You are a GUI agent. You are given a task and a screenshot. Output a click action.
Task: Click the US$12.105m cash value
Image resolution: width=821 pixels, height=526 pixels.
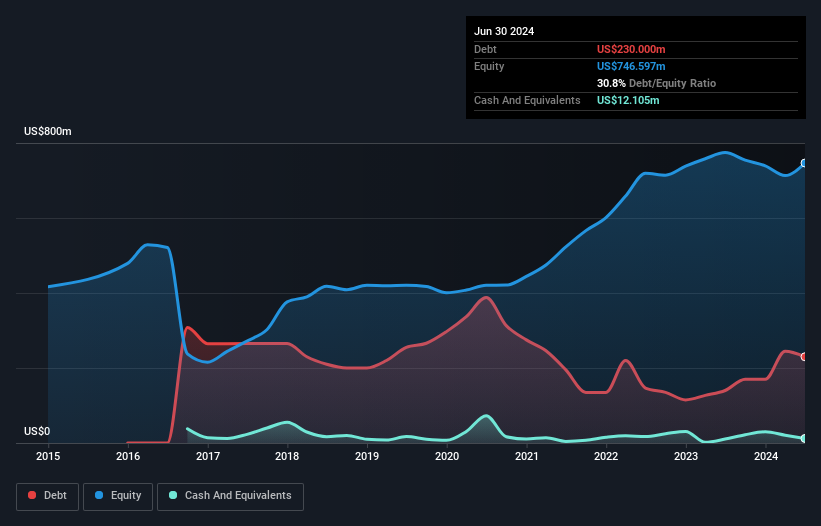click(628, 100)
